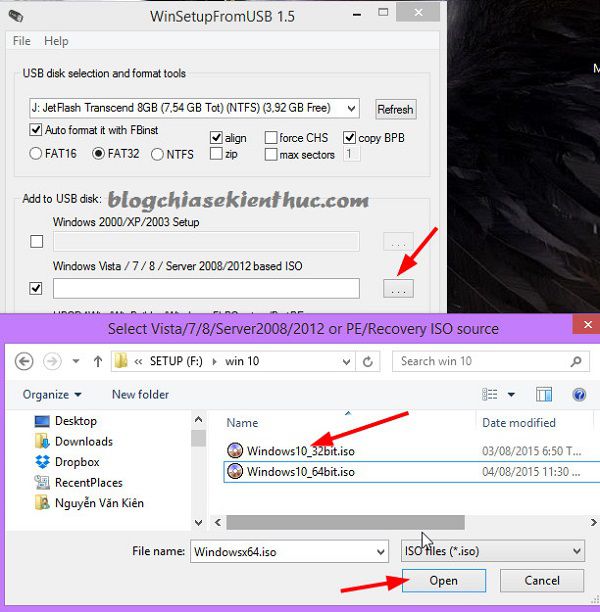Cancel the file selection dialog
The height and width of the screenshot is (612, 600).
tap(542, 580)
